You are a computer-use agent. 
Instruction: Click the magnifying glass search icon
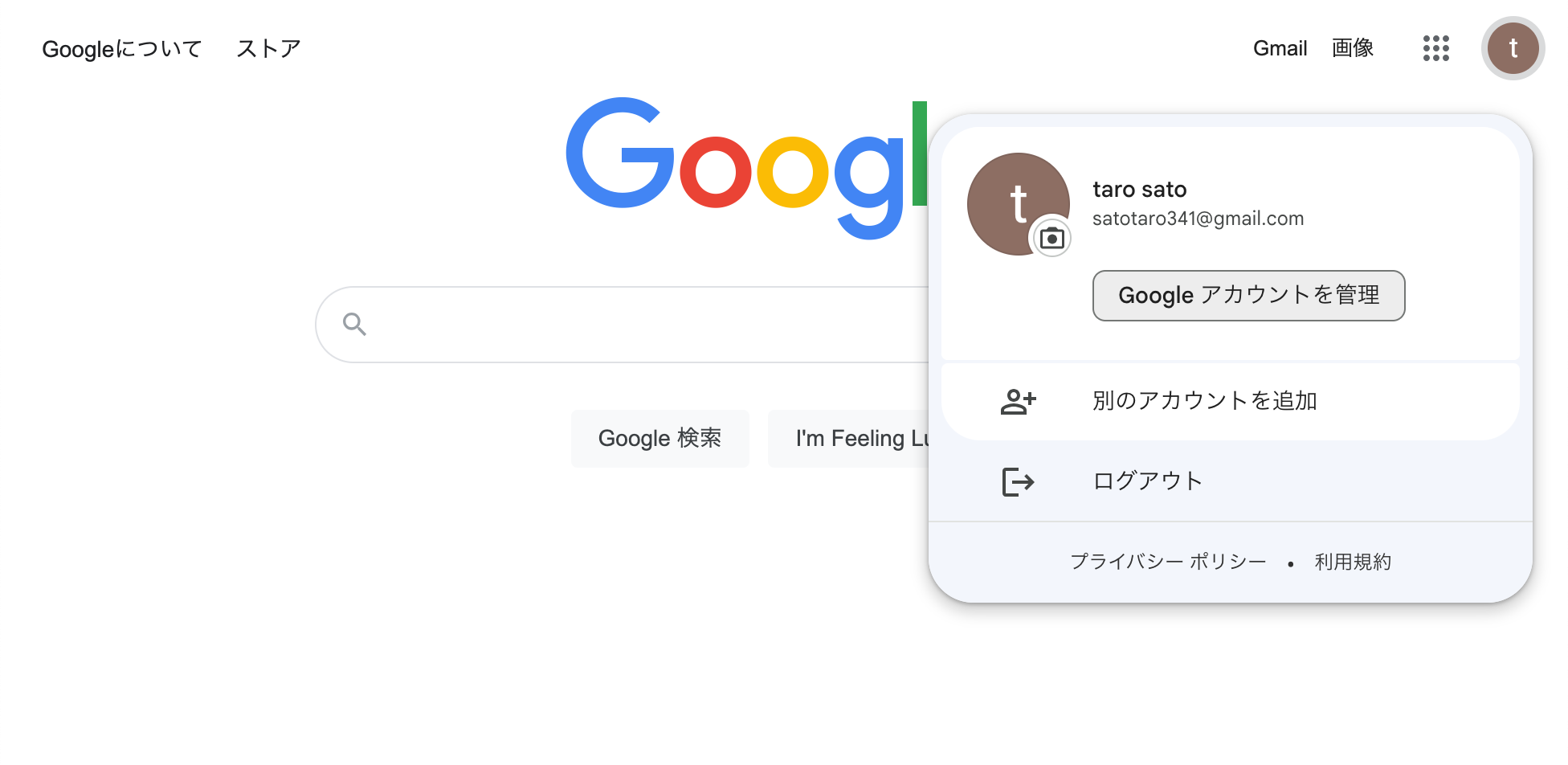point(354,324)
